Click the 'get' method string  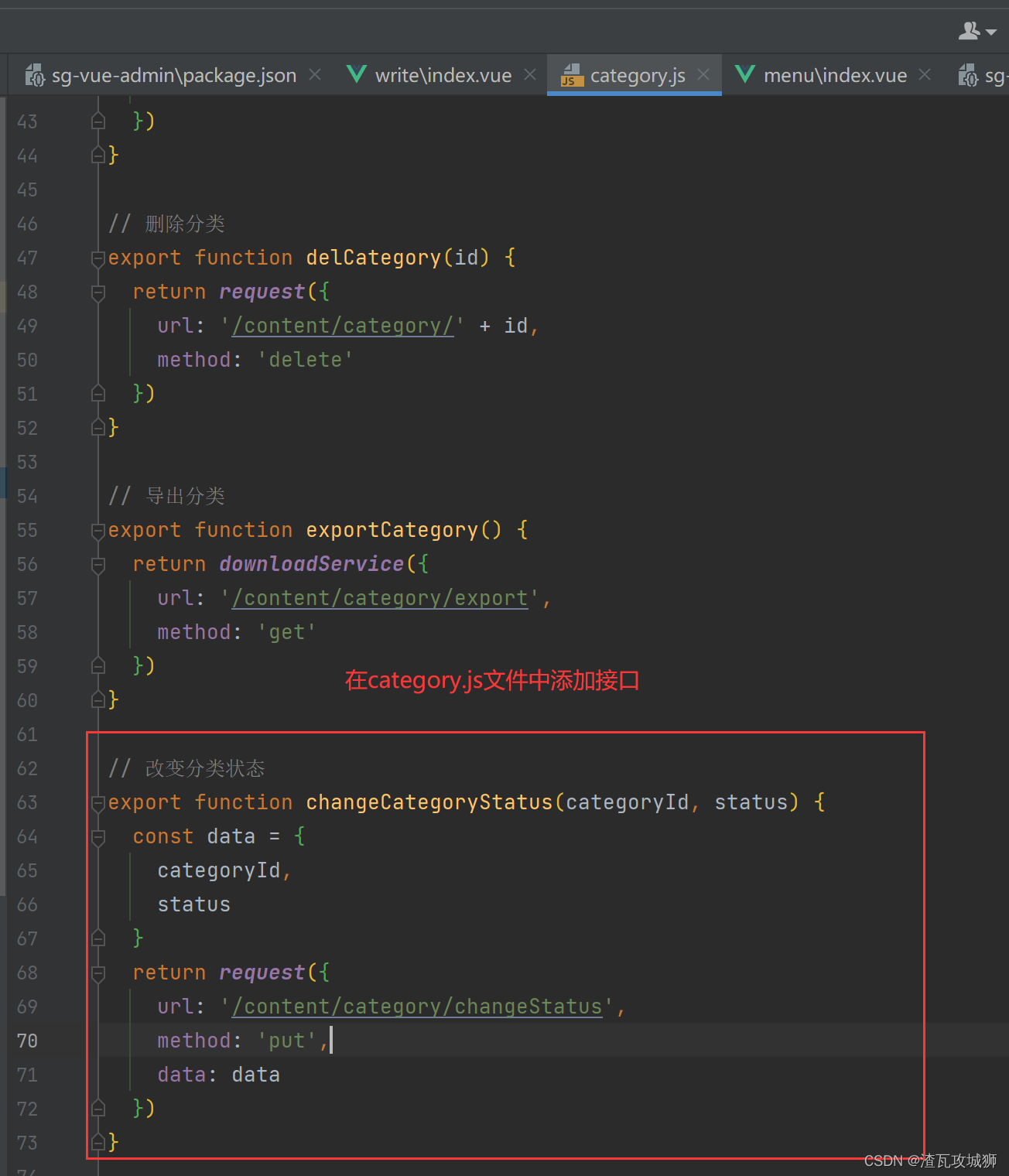pyautogui.click(x=287, y=632)
